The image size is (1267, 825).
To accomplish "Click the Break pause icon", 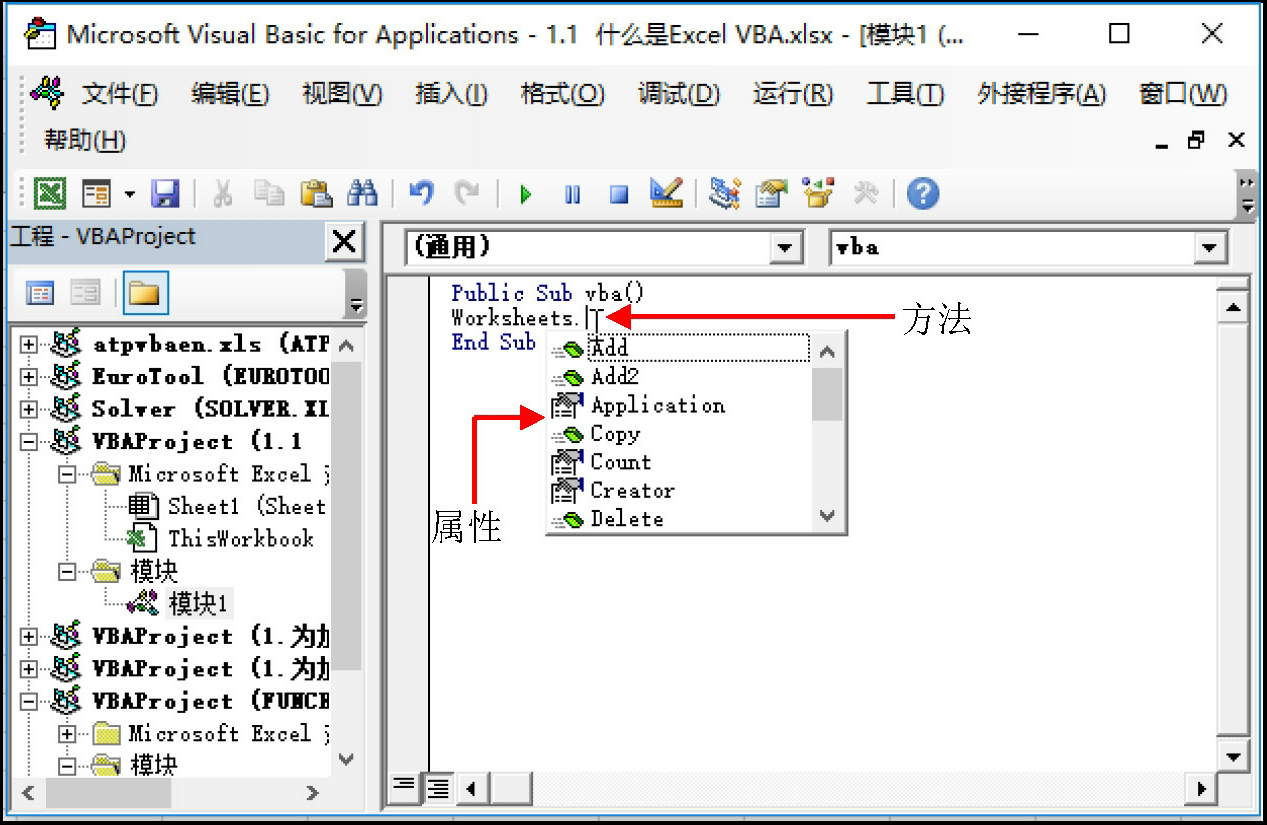I will coord(572,194).
